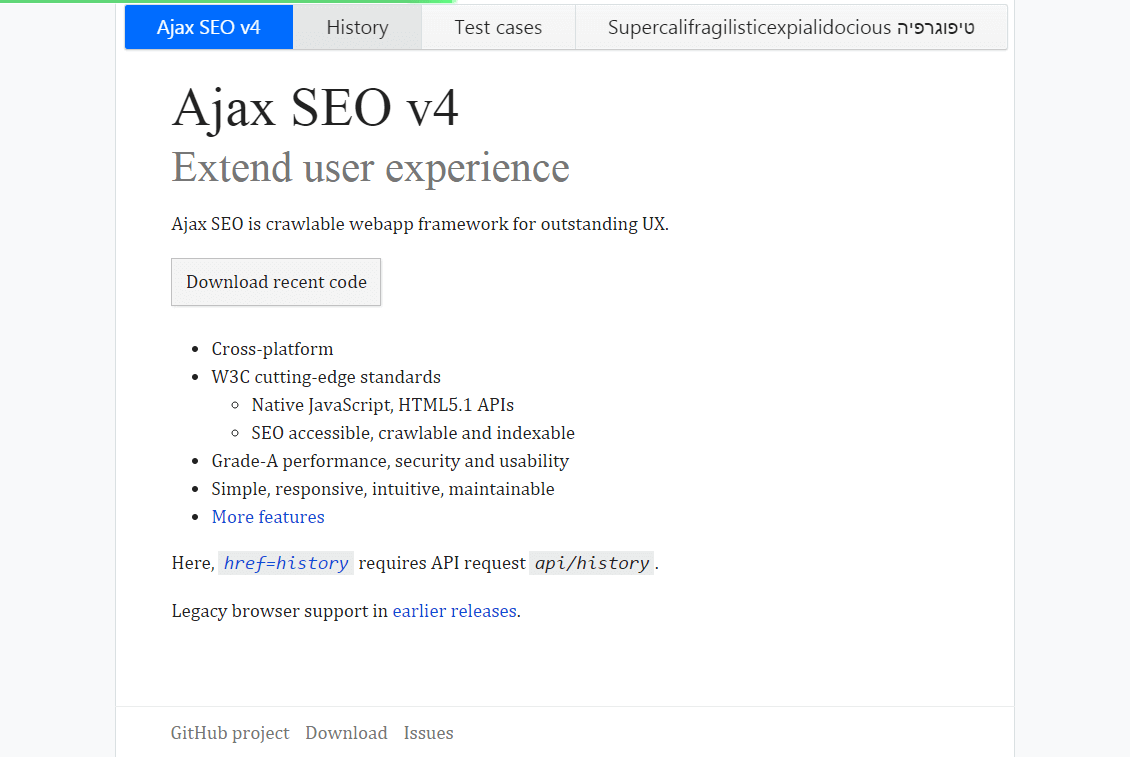Select the Supercalifragilisticexpialidocious tab
The height and width of the screenshot is (757, 1130).
(791, 27)
